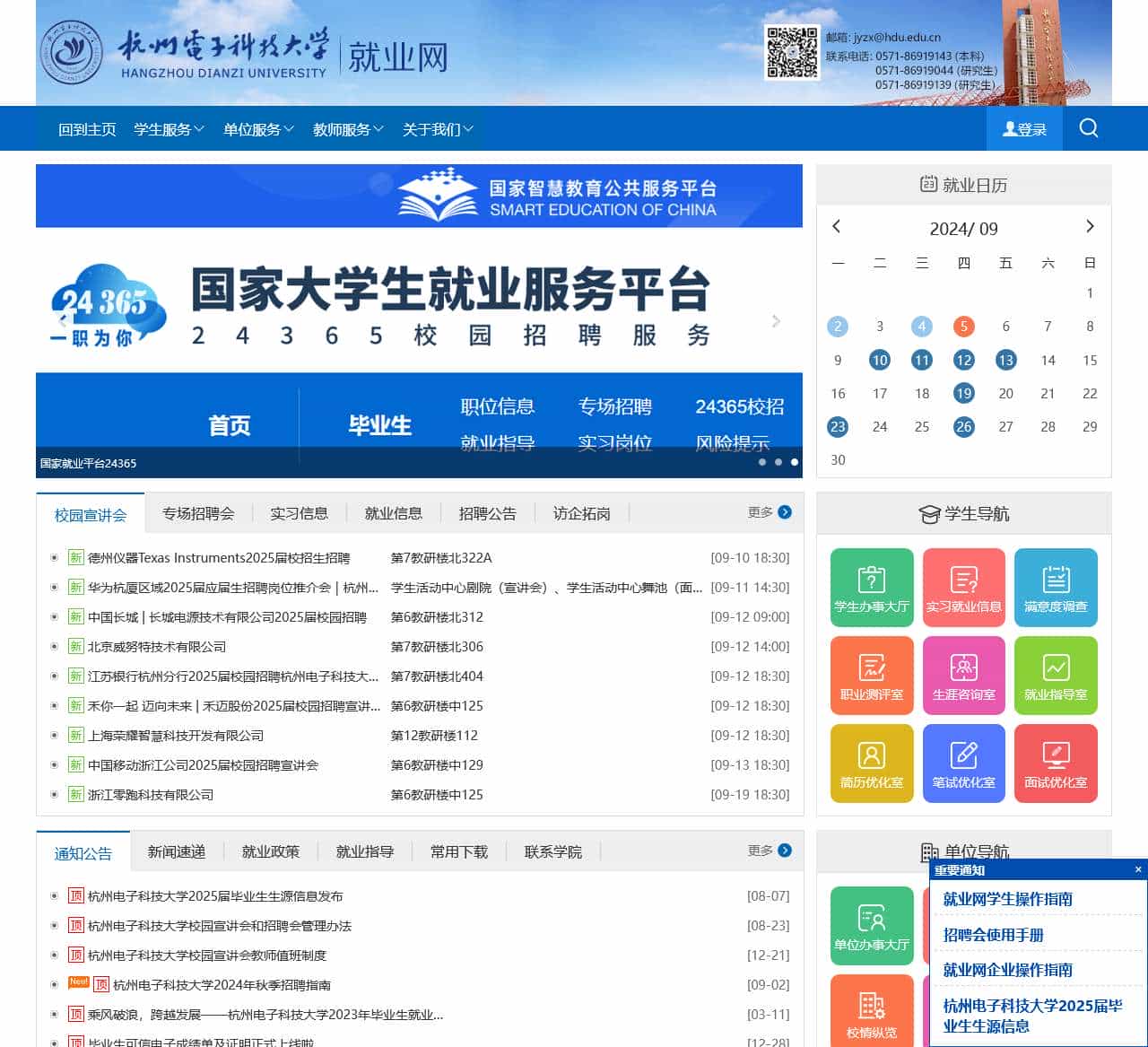Click the 职业测评室 icon
1148x1047 pixels.
(871, 675)
